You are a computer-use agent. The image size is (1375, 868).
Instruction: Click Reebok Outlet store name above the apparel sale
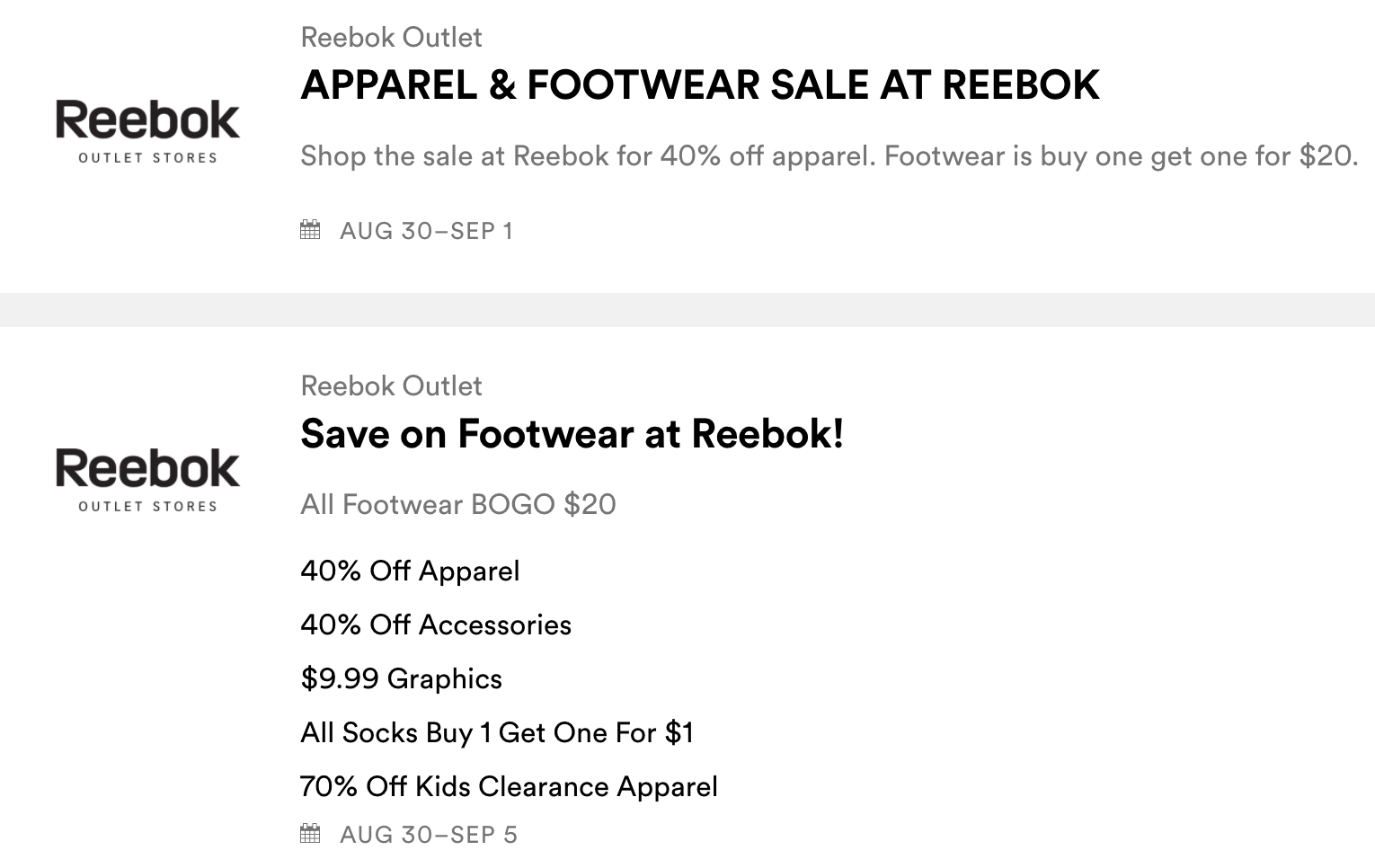(x=391, y=38)
